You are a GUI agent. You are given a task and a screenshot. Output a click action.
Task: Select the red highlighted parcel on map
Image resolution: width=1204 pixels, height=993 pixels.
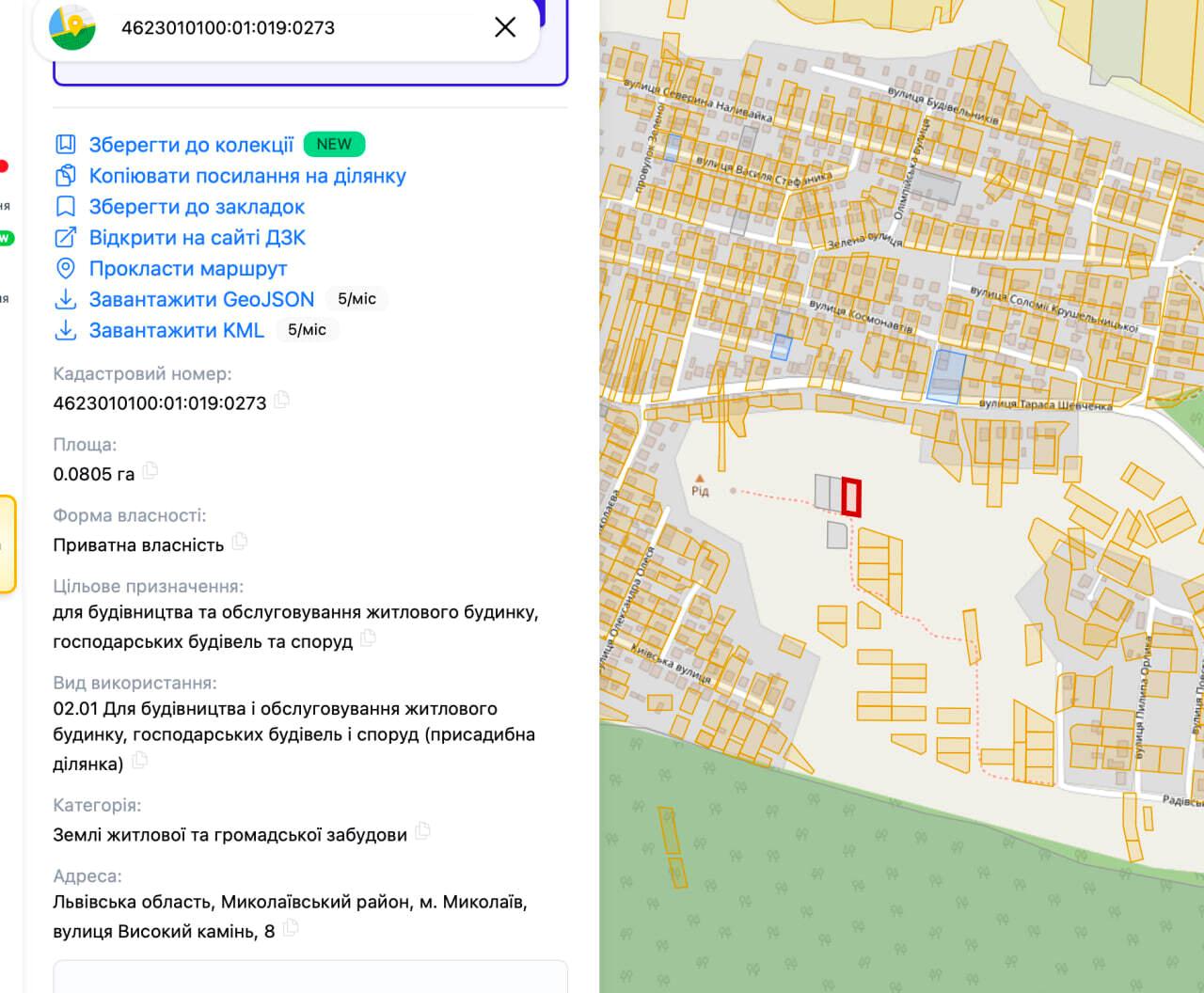pos(851,497)
